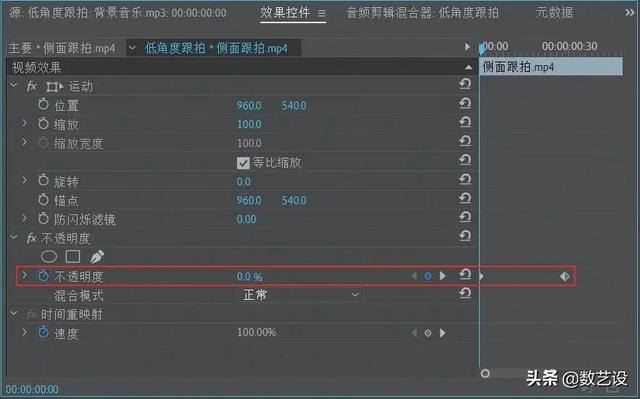This screenshot has height=399, width=640.
Task: Open the 音频剪辑混合器 tab
Action: (422, 13)
